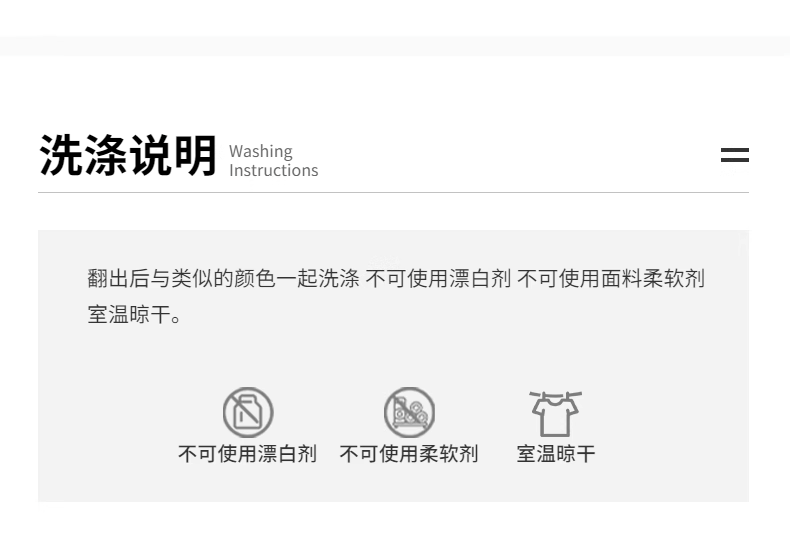Click the 洗涤说明 heading
This screenshot has width=790, height=537.
tap(128, 156)
